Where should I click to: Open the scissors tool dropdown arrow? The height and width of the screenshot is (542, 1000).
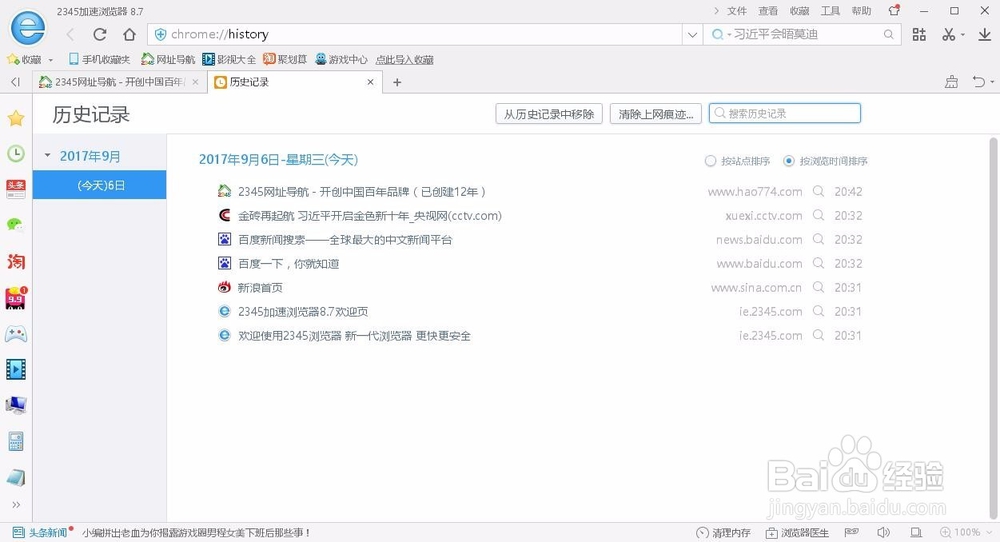point(962,35)
